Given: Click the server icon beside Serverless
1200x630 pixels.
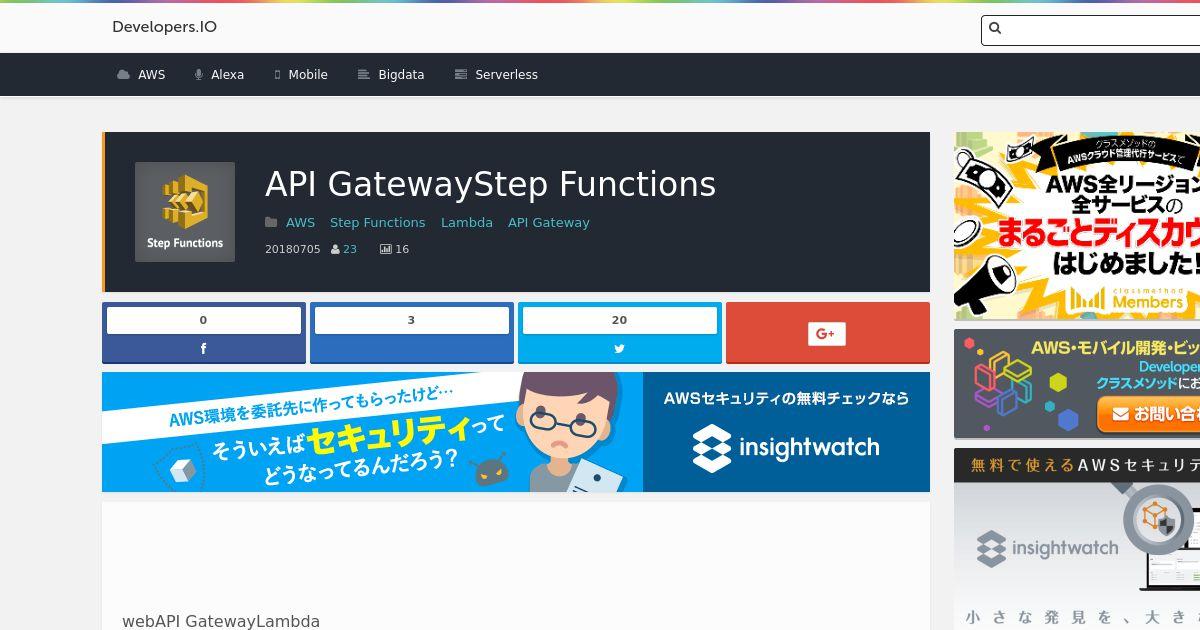Looking at the screenshot, I should point(461,75).
